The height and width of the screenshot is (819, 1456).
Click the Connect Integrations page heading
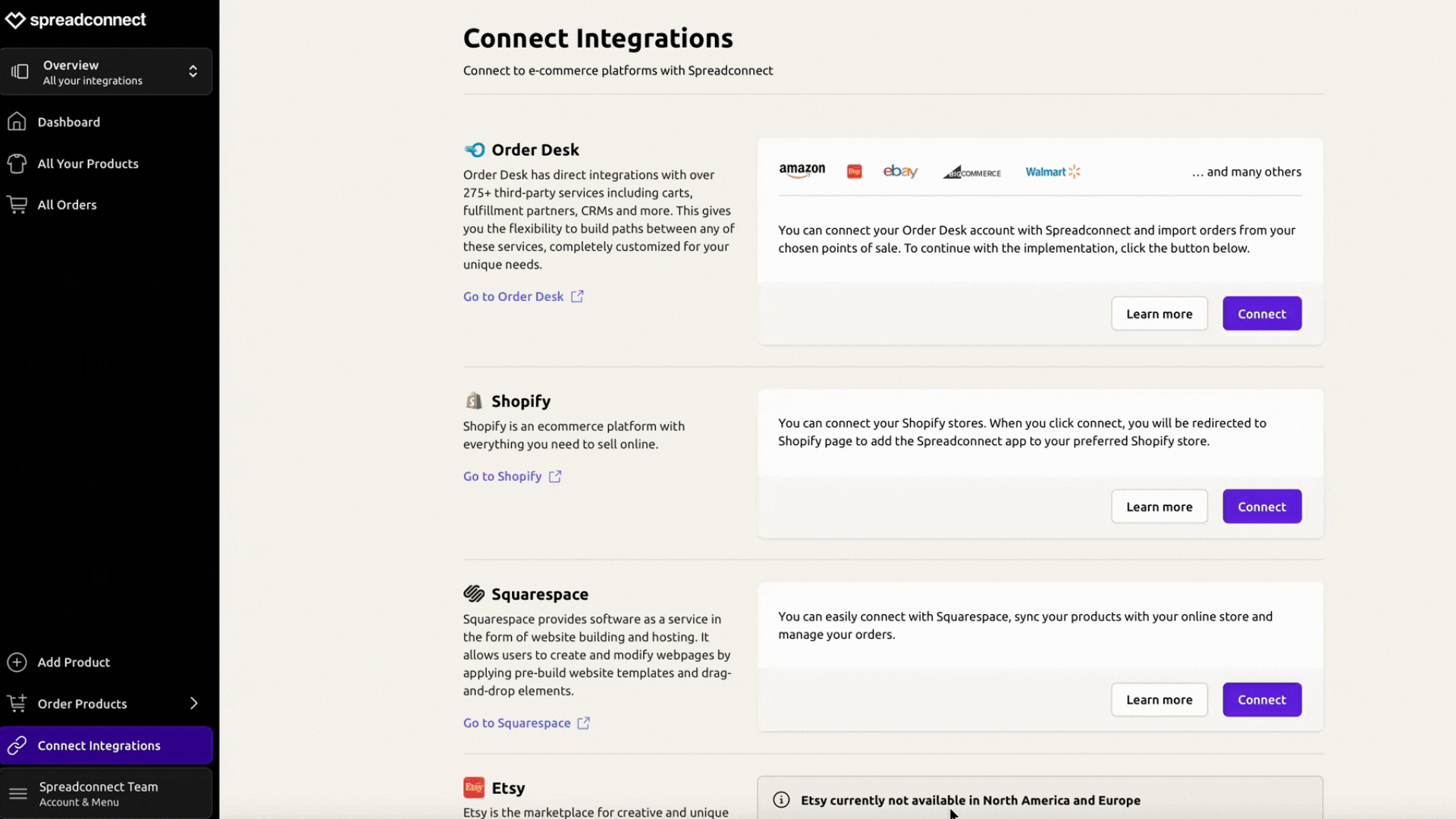tap(598, 38)
